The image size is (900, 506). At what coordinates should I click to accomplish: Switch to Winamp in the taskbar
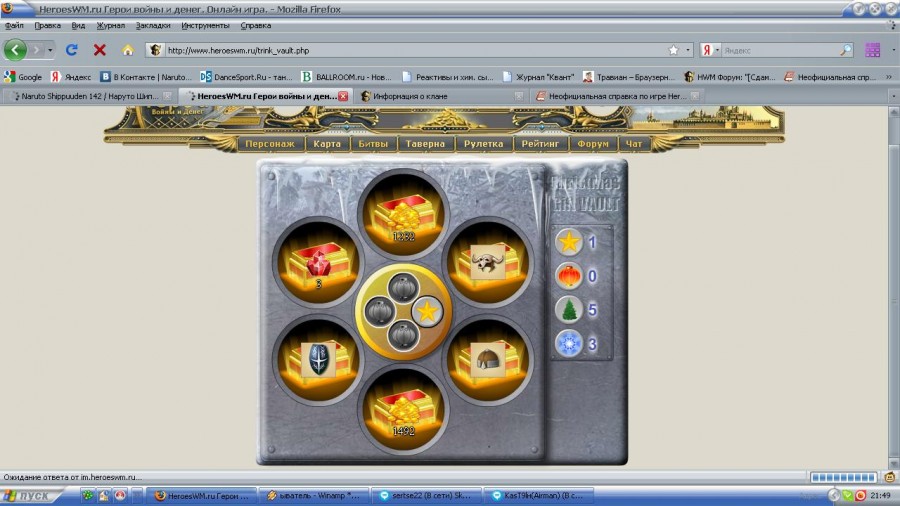(x=314, y=496)
